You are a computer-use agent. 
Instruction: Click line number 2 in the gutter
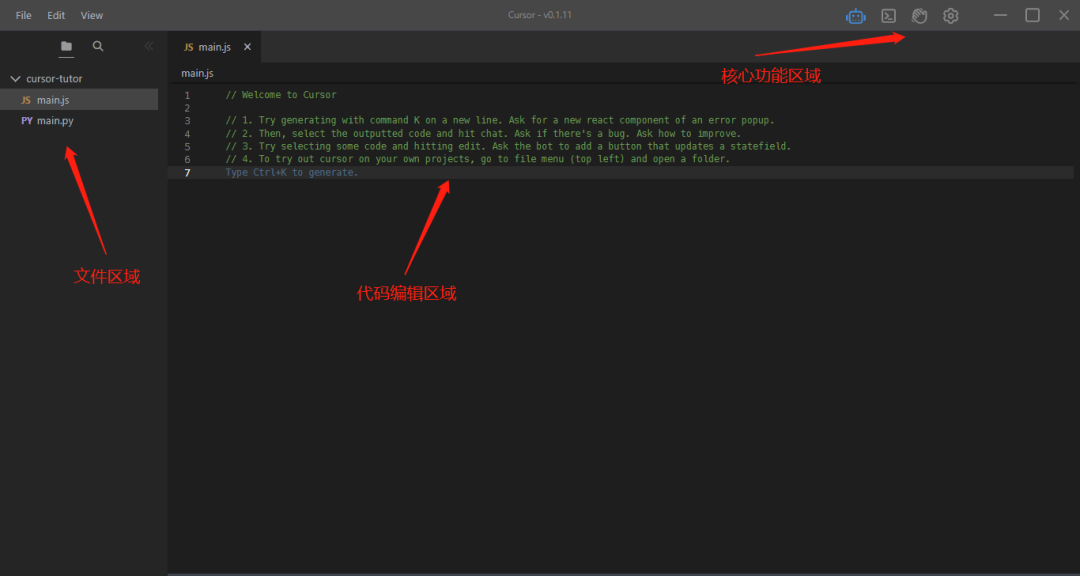point(187,108)
